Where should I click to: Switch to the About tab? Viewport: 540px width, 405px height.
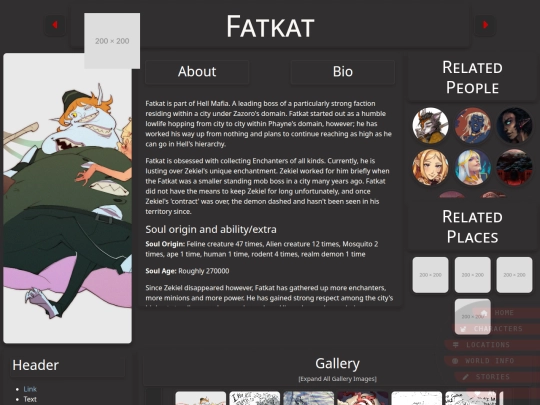[197, 72]
